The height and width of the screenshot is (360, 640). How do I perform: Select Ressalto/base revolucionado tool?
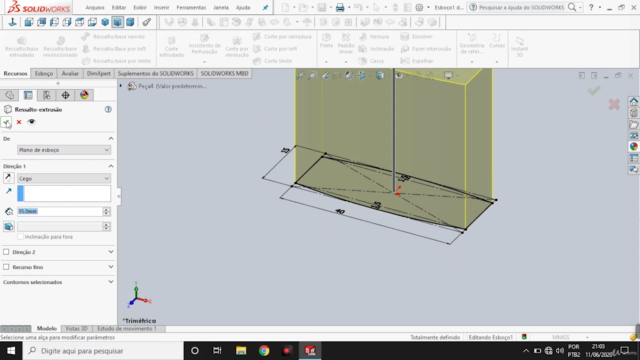click(60, 47)
